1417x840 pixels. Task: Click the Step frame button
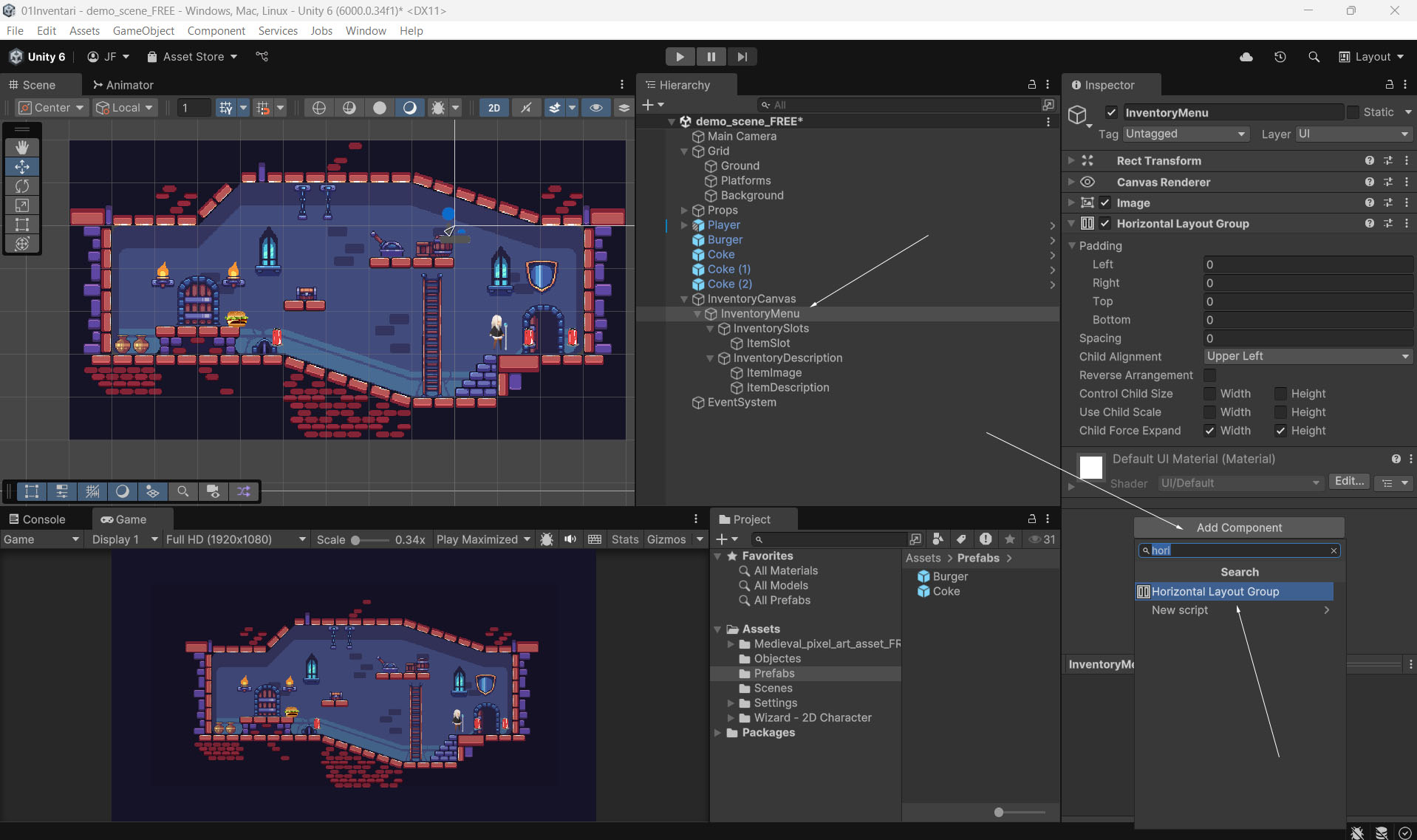pos(742,57)
